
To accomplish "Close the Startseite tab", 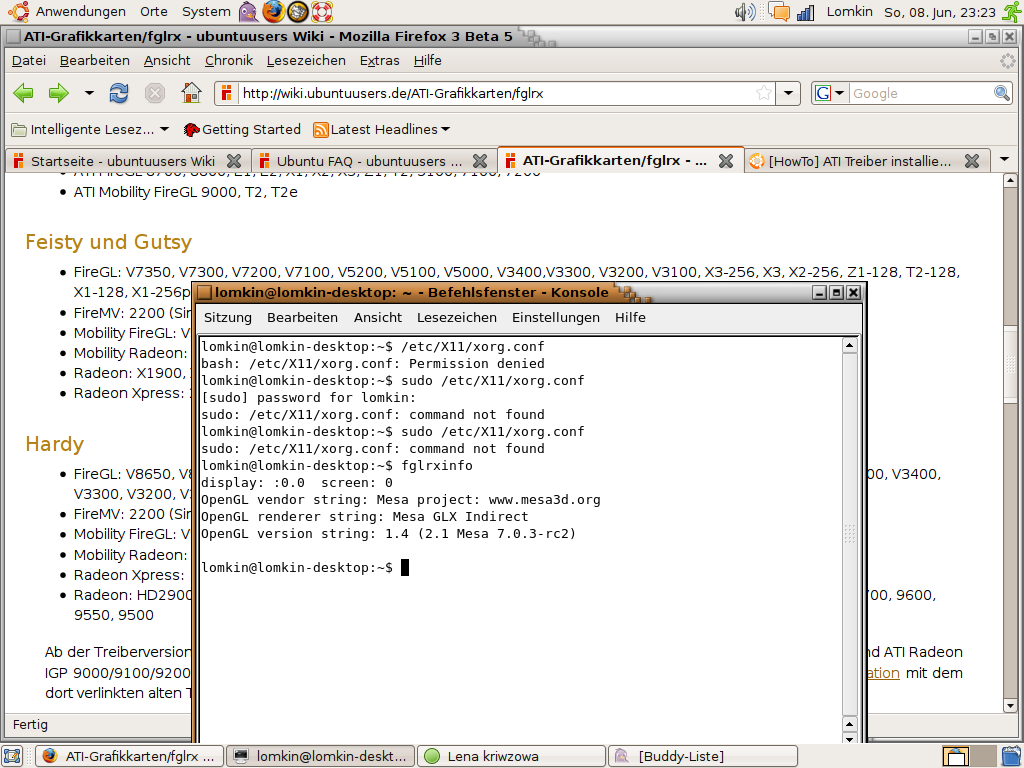I will coord(234,161).
